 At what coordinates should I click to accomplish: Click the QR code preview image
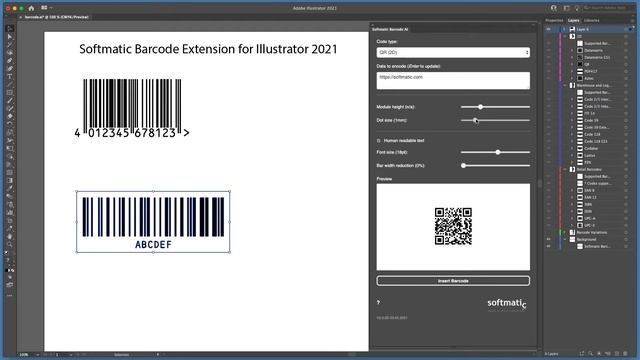coord(453,226)
